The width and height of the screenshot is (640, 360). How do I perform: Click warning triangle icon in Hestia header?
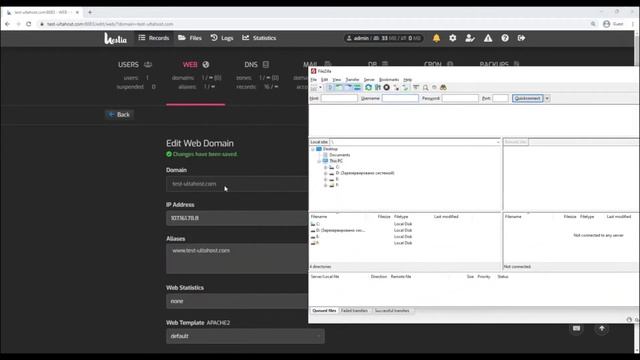488,38
